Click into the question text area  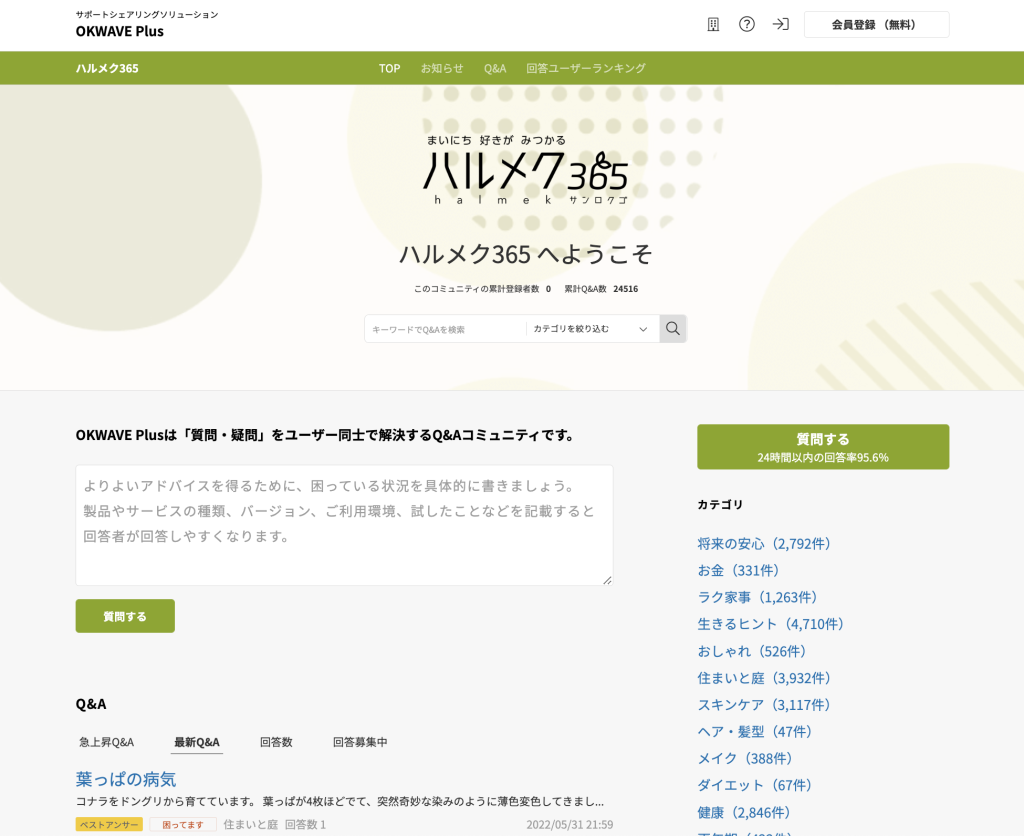344,525
